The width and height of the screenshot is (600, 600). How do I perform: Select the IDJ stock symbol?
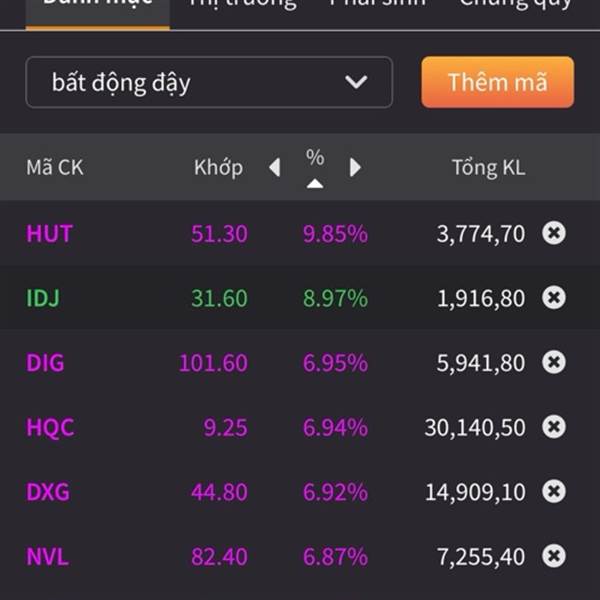[43, 298]
